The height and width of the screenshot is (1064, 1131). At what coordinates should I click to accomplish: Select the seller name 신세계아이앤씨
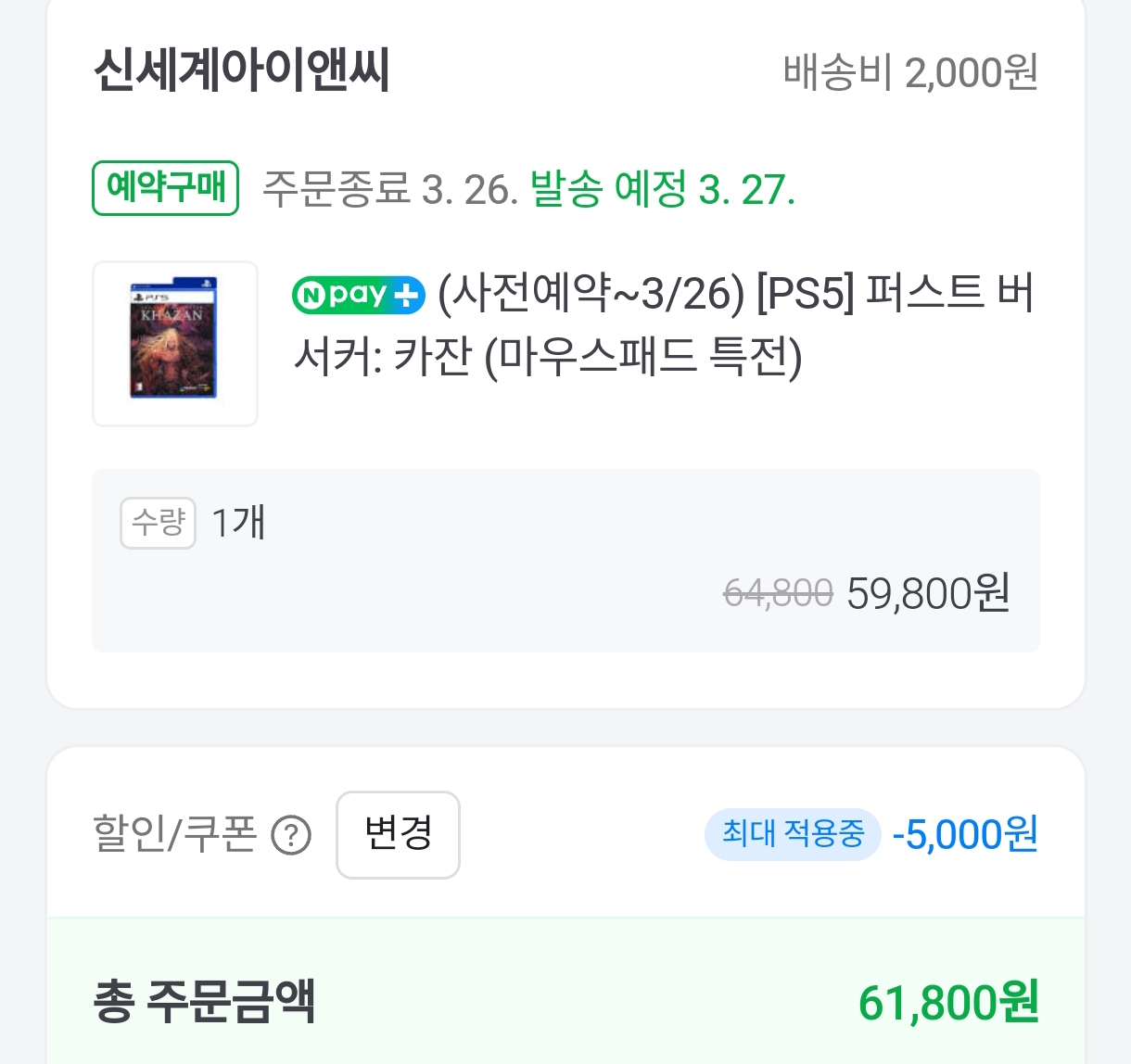pyautogui.click(x=242, y=70)
